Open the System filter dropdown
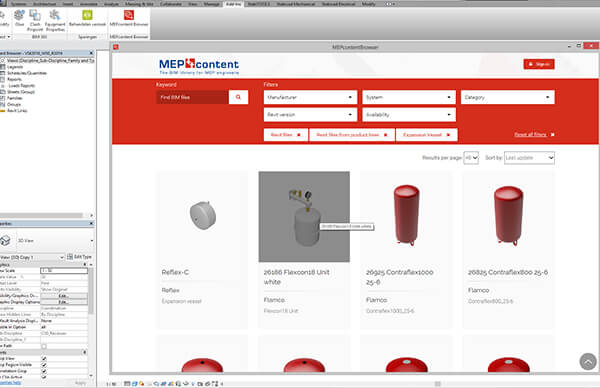Viewport: 600px width, 388px height. [x=409, y=97]
